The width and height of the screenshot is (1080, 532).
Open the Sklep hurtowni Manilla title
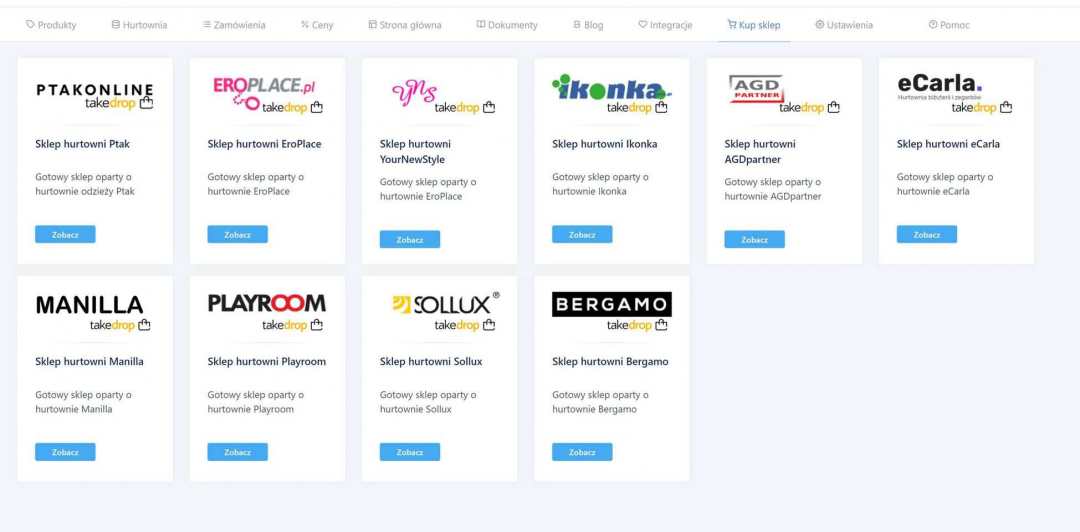90,362
